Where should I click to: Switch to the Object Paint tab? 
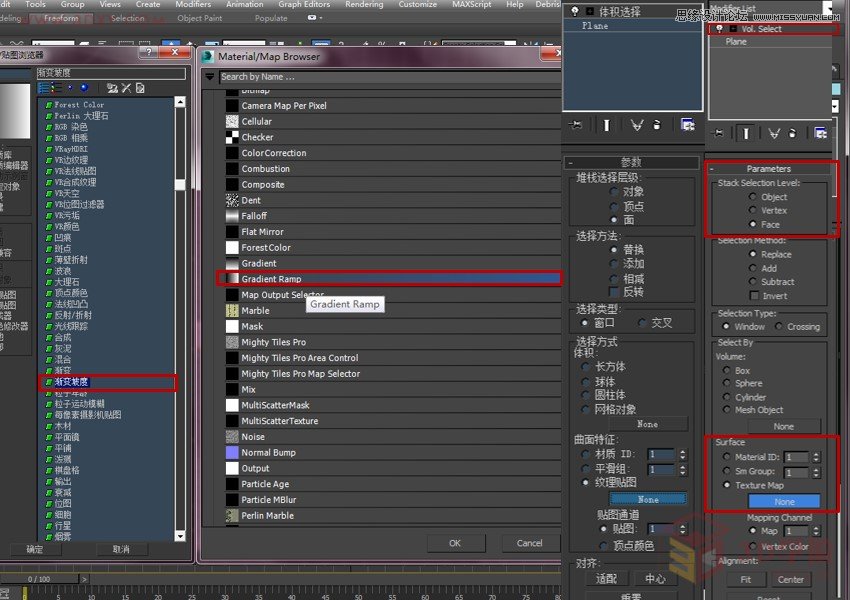click(x=200, y=18)
